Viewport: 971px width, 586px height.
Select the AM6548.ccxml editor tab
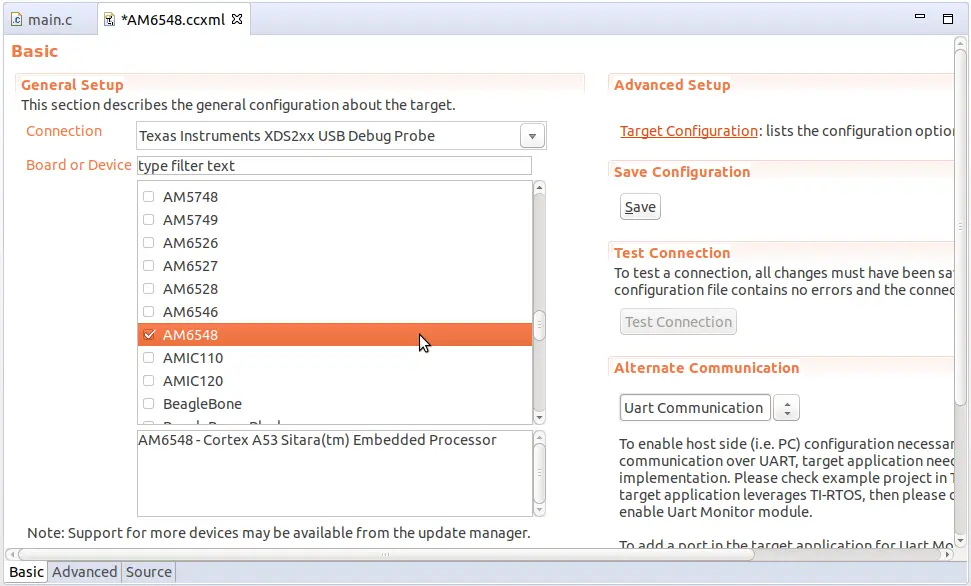[x=173, y=20]
